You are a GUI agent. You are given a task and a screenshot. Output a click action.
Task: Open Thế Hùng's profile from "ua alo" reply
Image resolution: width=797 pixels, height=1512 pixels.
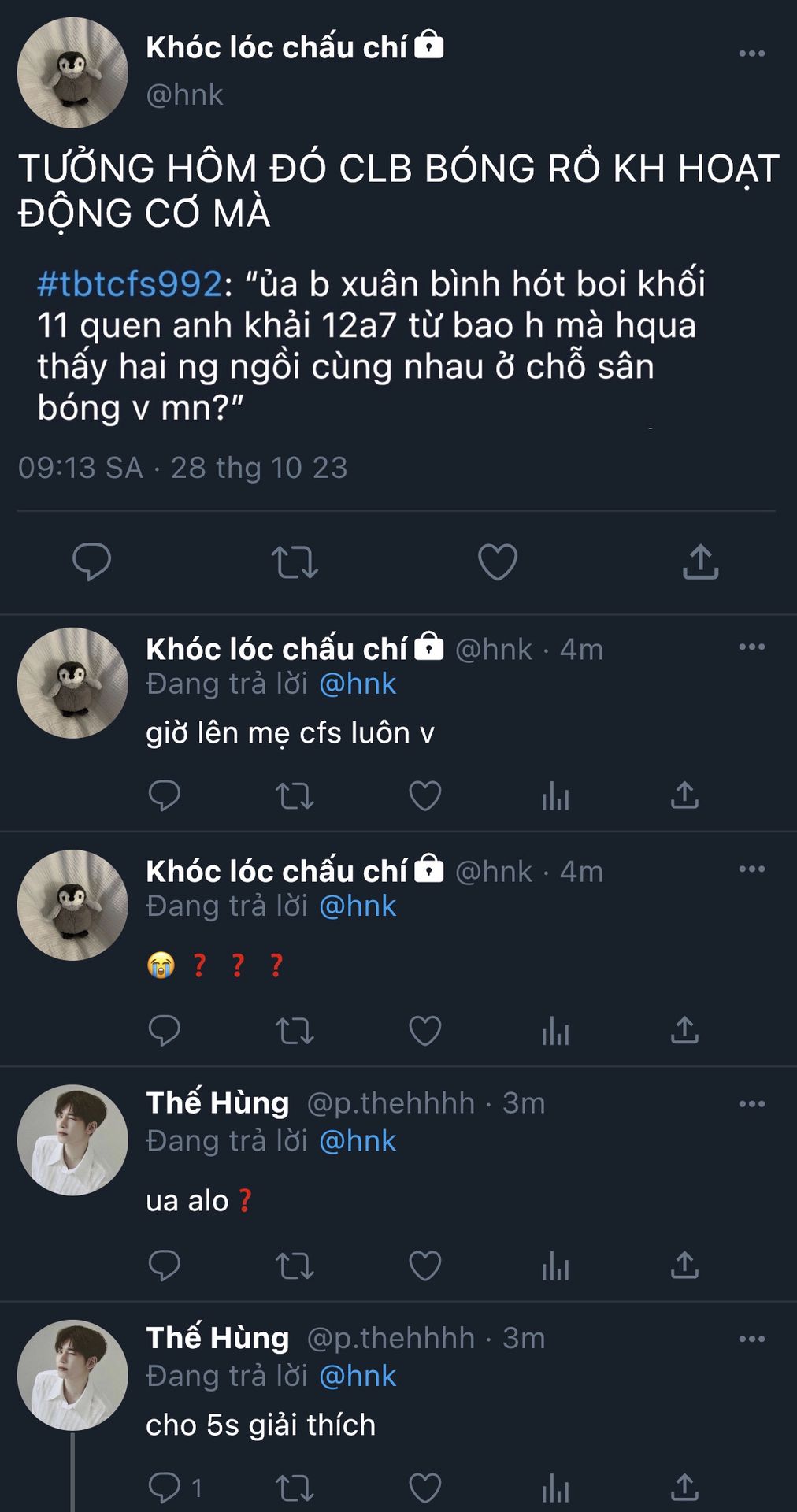pyautogui.click(x=217, y=1102)
